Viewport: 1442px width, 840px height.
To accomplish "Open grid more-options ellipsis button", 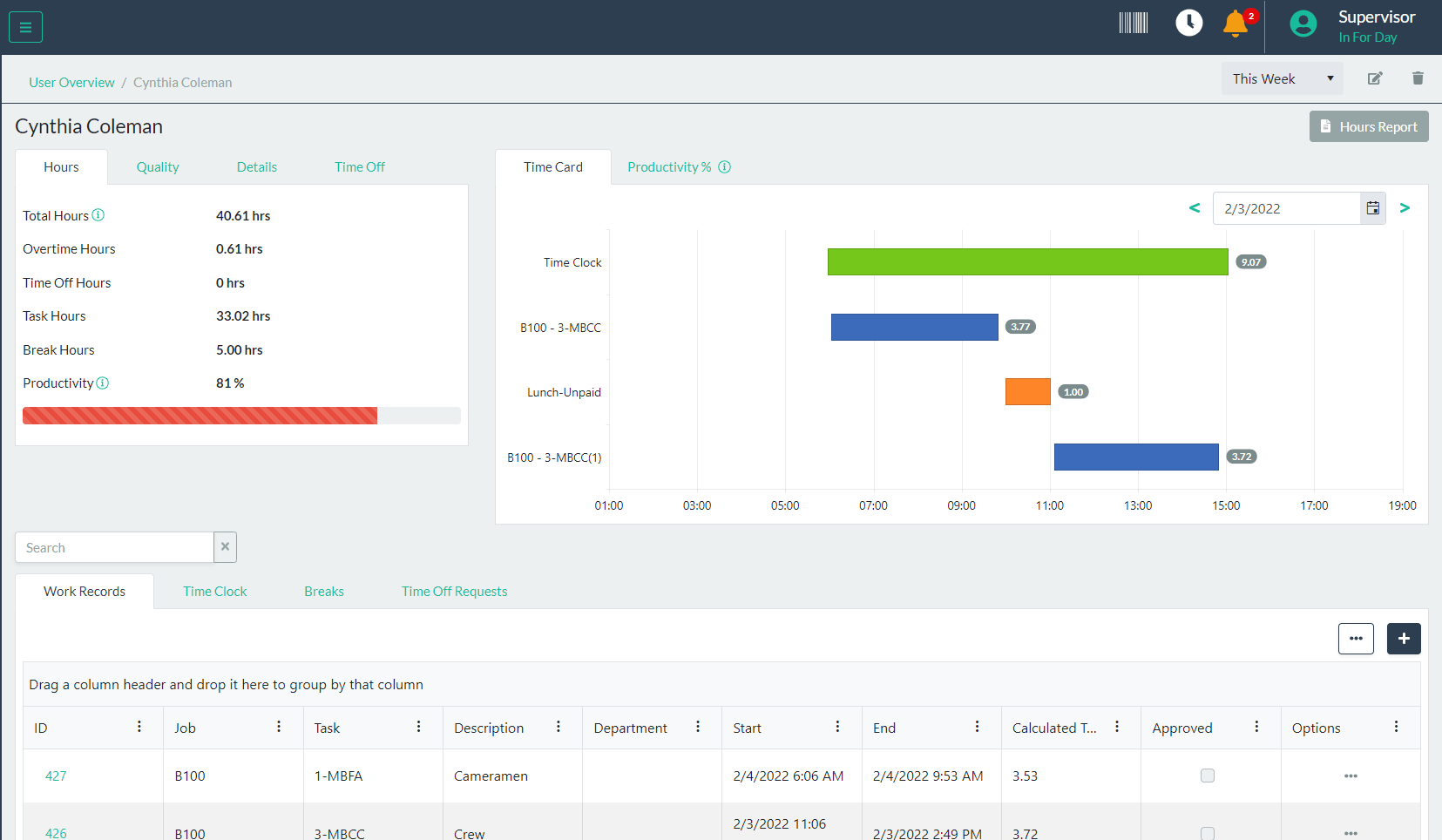I will coord(1356,639).
